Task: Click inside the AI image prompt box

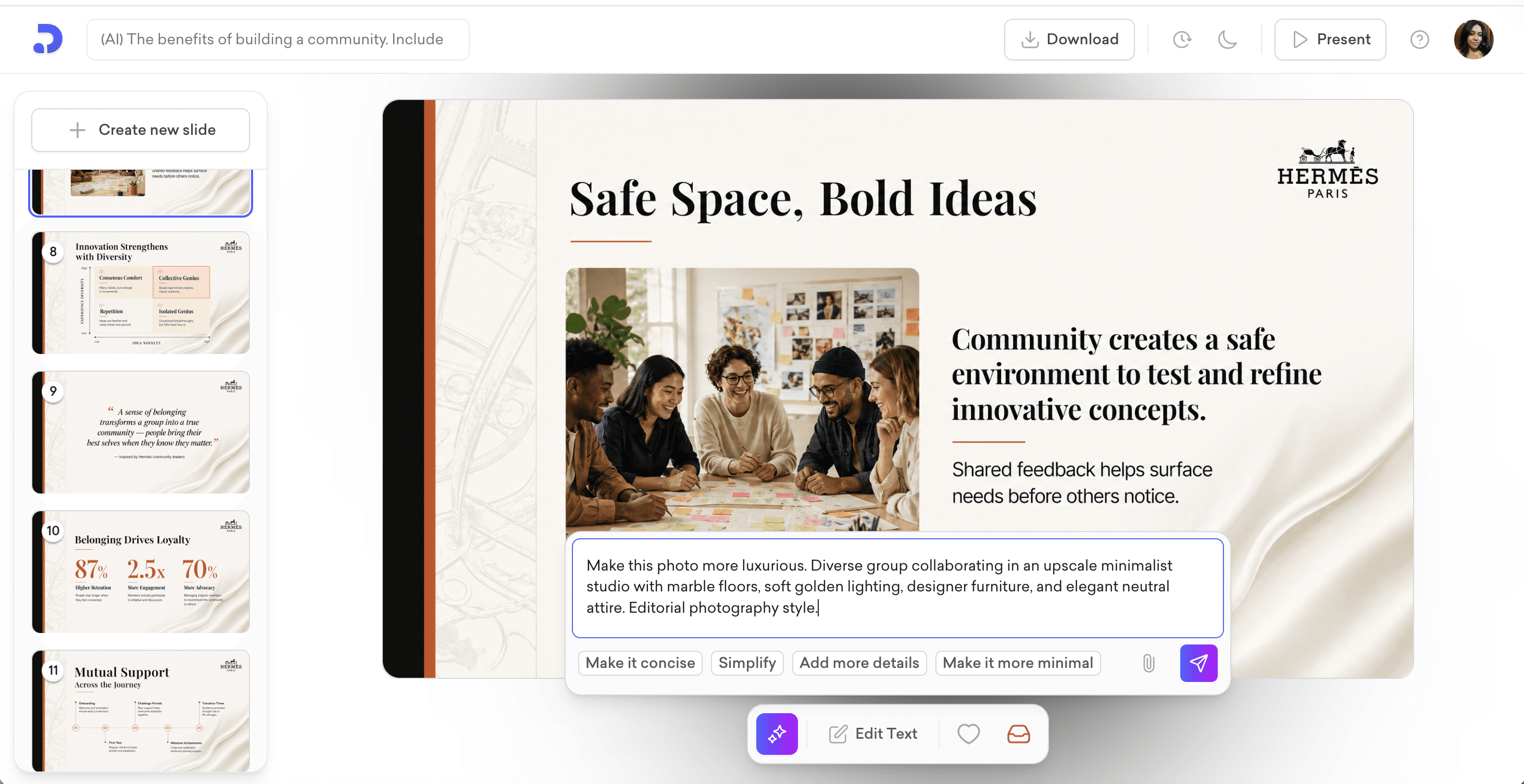Action: pyautogui.click(x=897, y=588)
